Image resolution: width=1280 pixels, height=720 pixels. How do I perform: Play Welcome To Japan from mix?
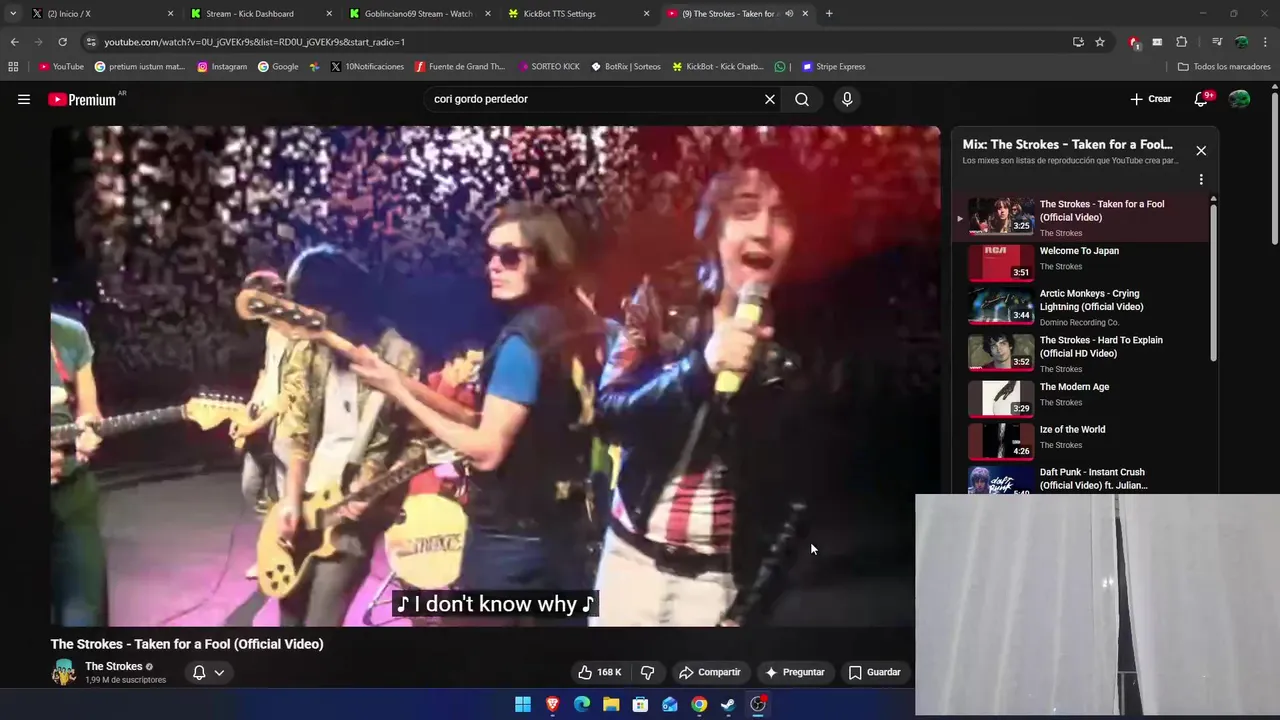click(1084, 263)
